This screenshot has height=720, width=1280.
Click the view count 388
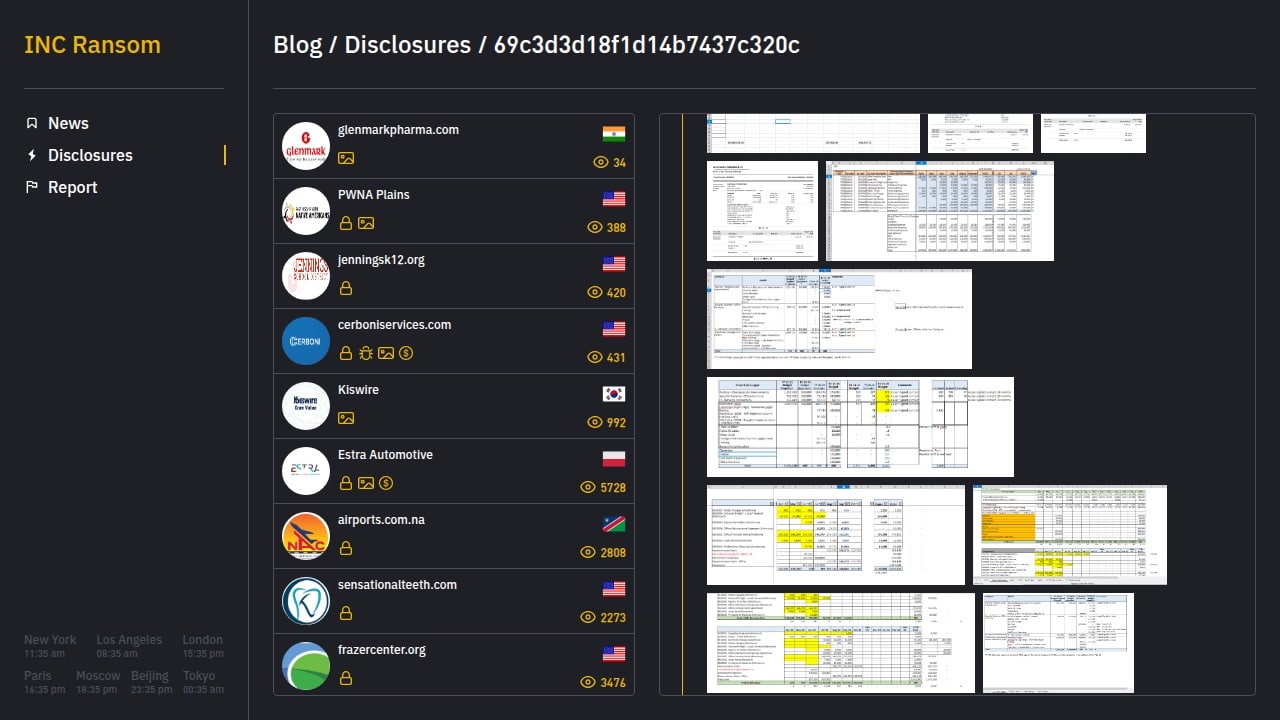[x=616, y=228]
